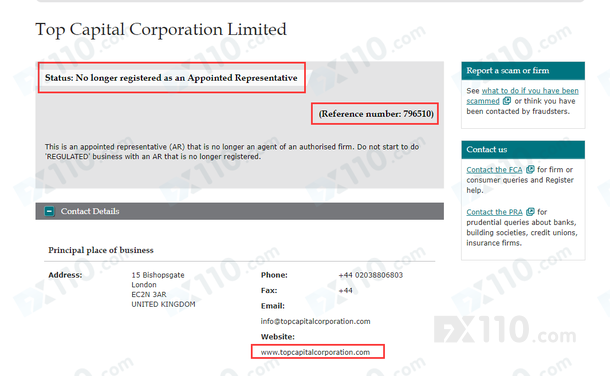
Task: Click the info@topcapitalcorporation.com email address
Action: click(x=316, y=321)
